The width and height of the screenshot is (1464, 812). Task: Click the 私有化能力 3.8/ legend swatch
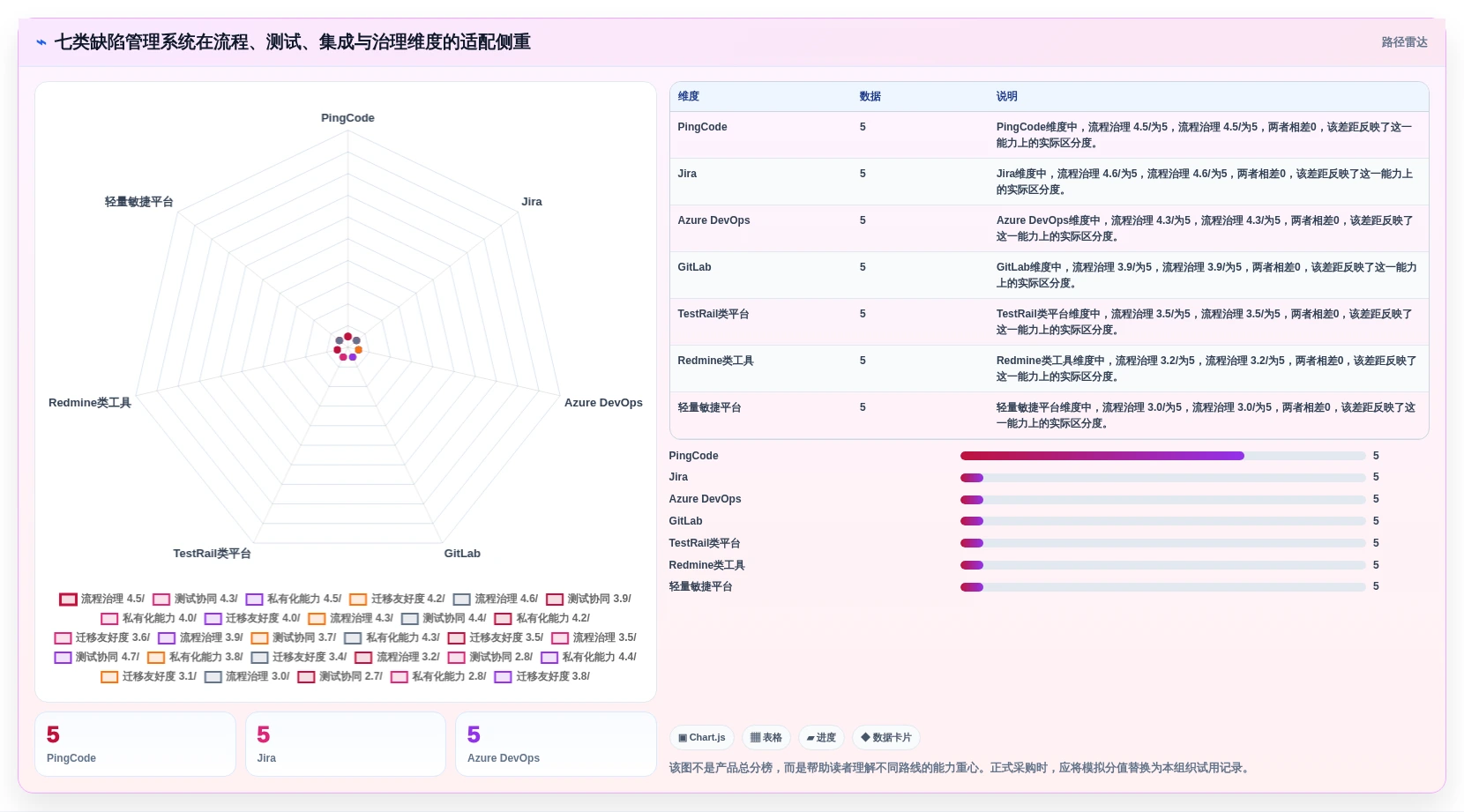point(156,658)
